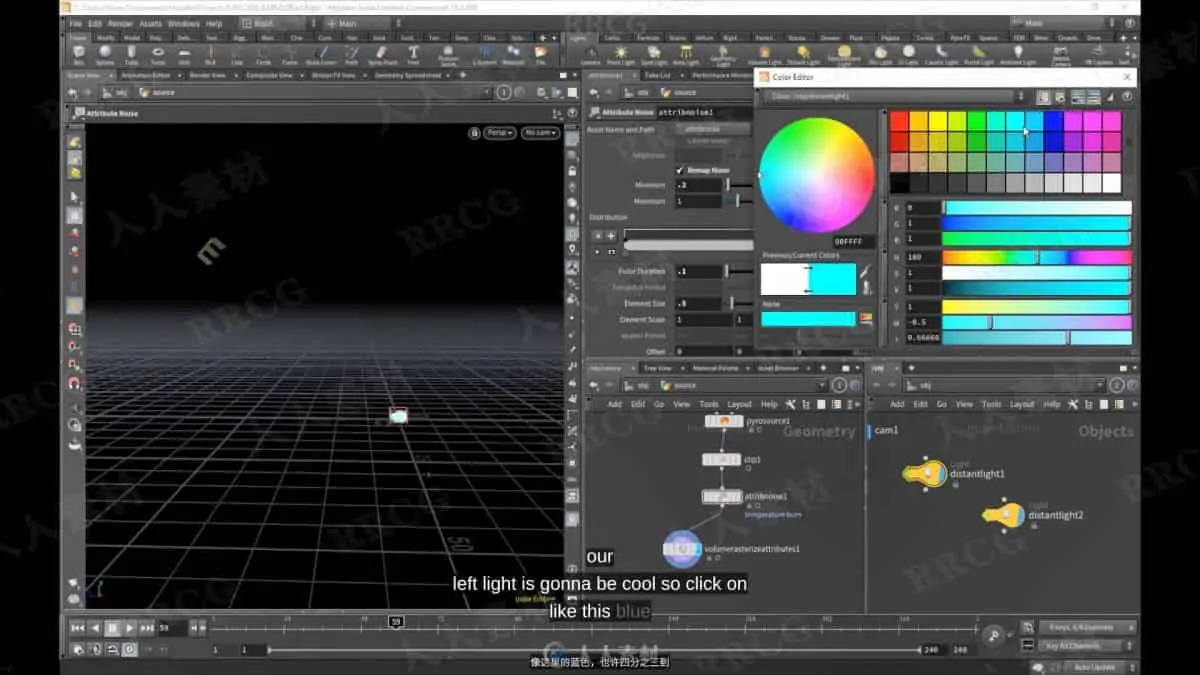
Task: Jump to the first frame
Action: [77, 628]
